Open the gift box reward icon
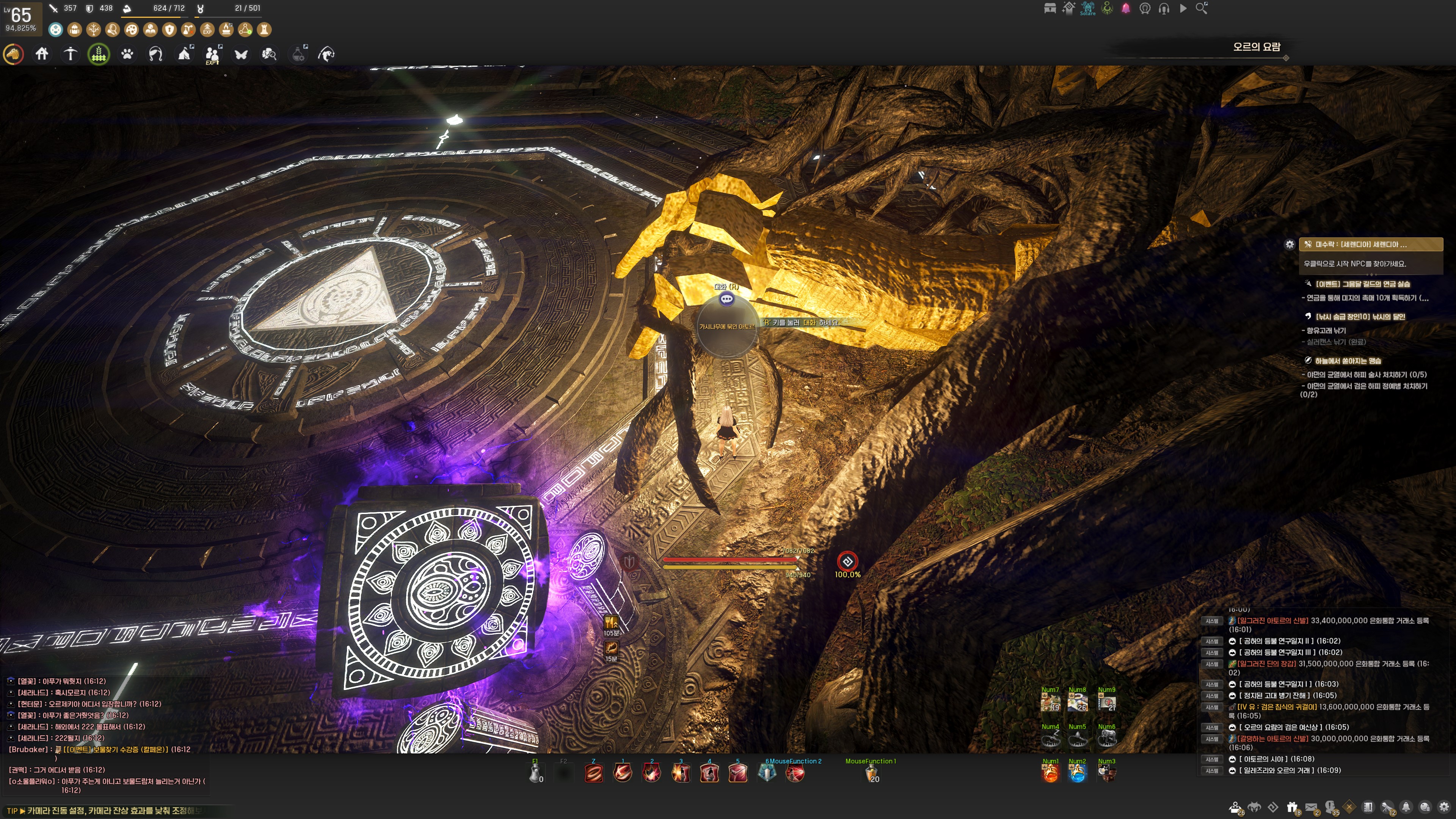The width and height of the screenshot is (1456, 819). click(1292, 807)
